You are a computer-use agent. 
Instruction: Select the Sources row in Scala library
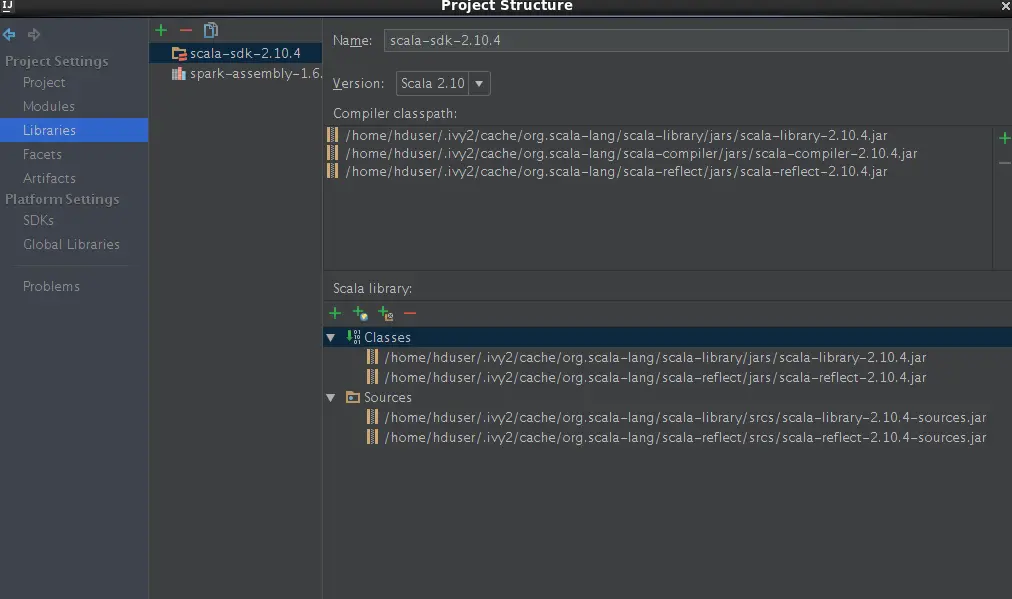[667, 397]
